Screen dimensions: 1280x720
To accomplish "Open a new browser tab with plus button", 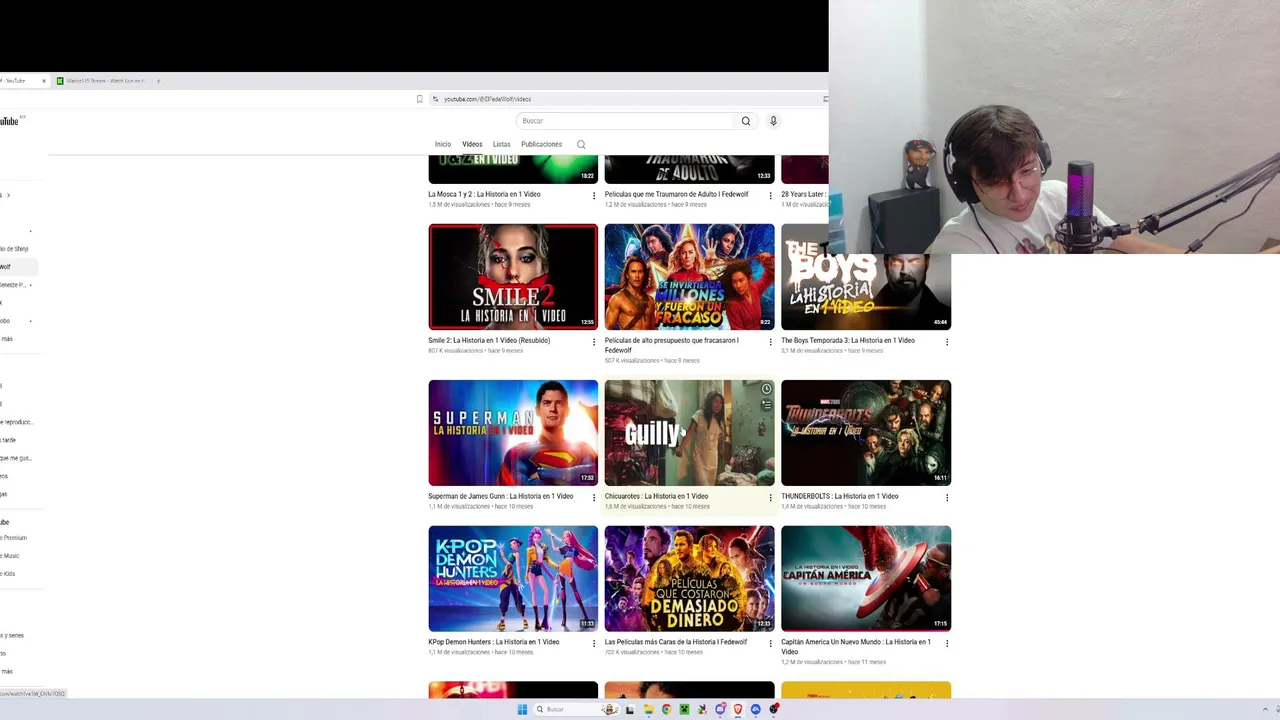I will [x=158, y=81].
